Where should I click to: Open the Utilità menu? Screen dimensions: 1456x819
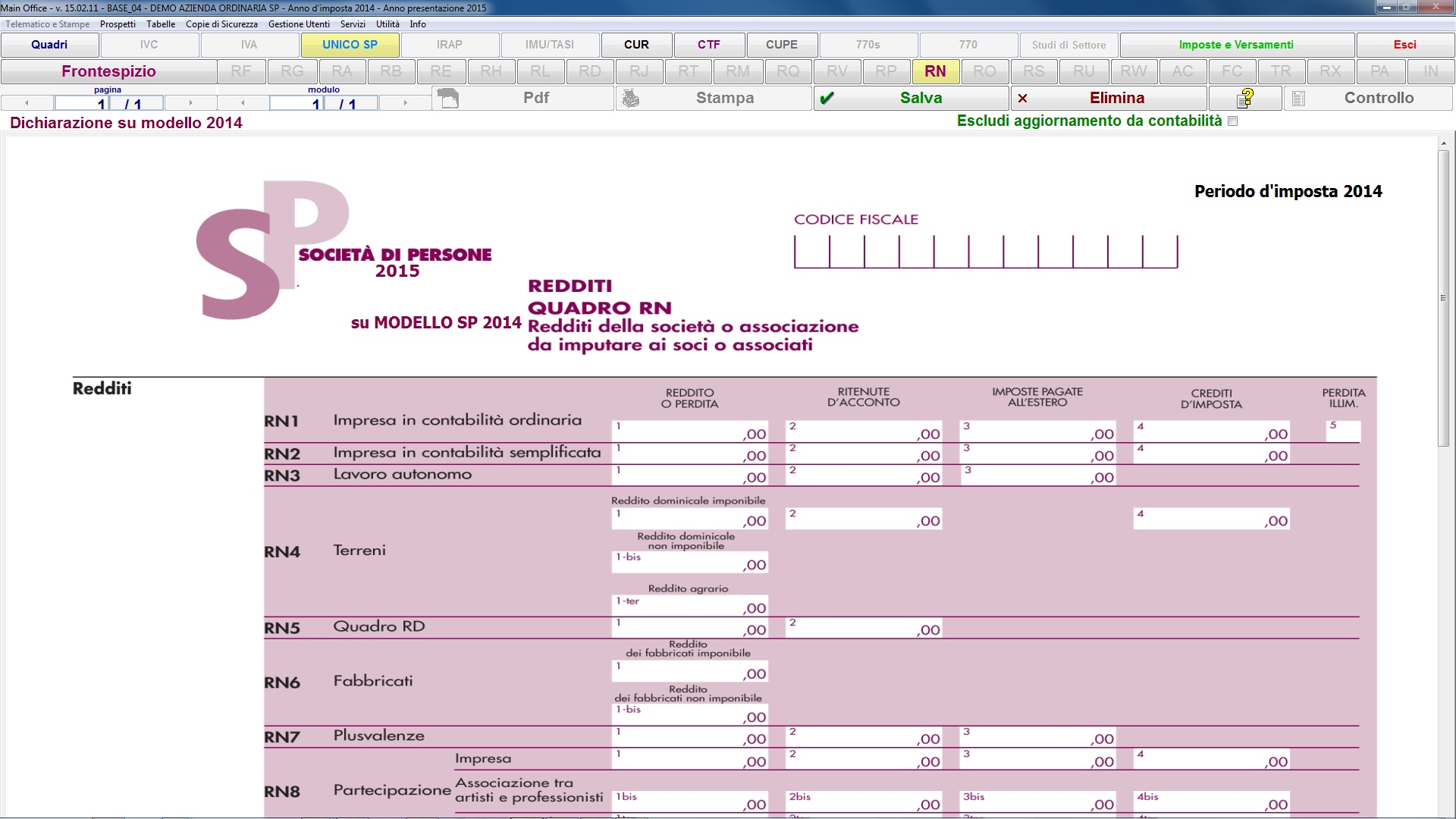[x=388, y=24]
